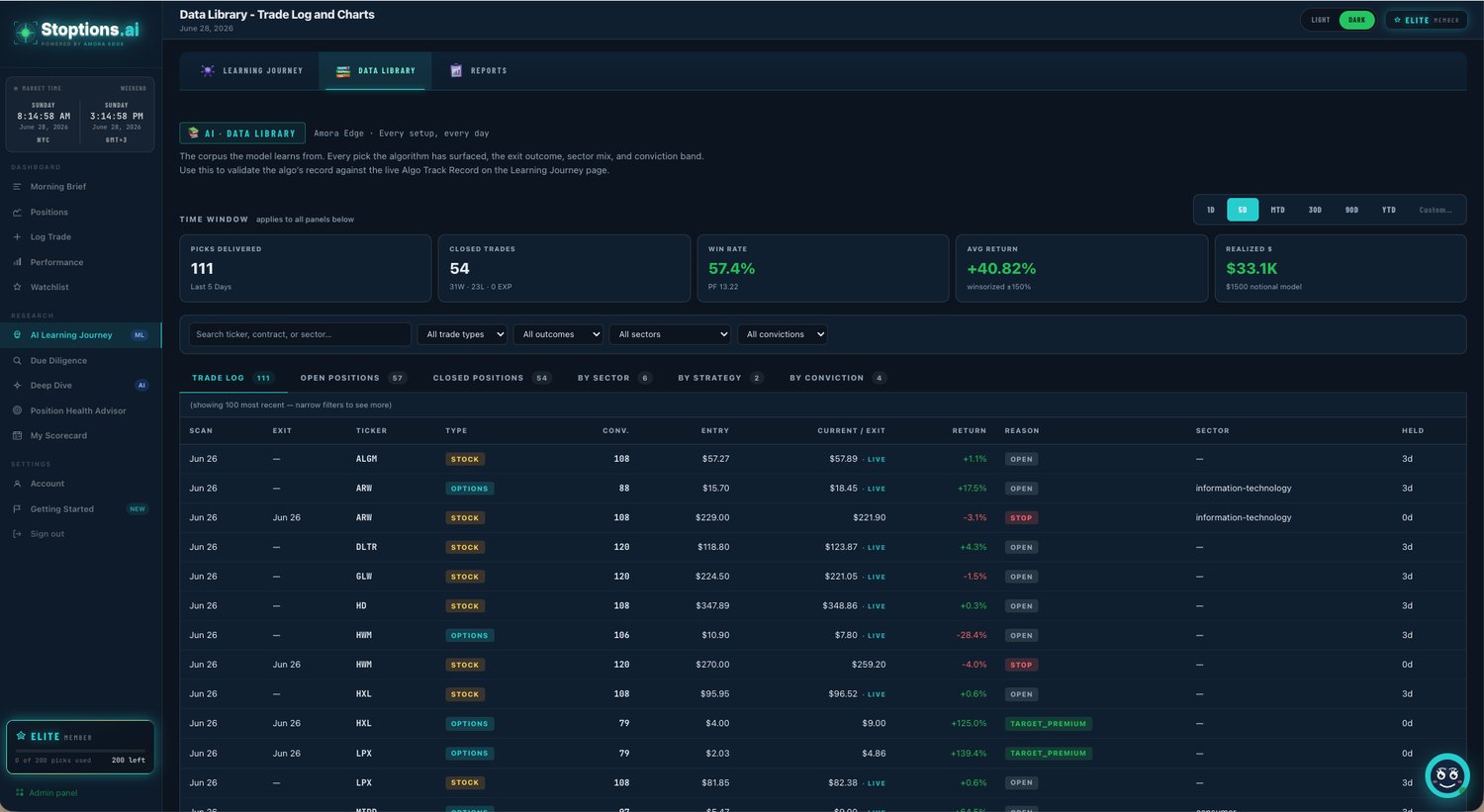The image size is (1484, 812).
Task: Click the Admin panel grid icon
Action: (20, 792)
